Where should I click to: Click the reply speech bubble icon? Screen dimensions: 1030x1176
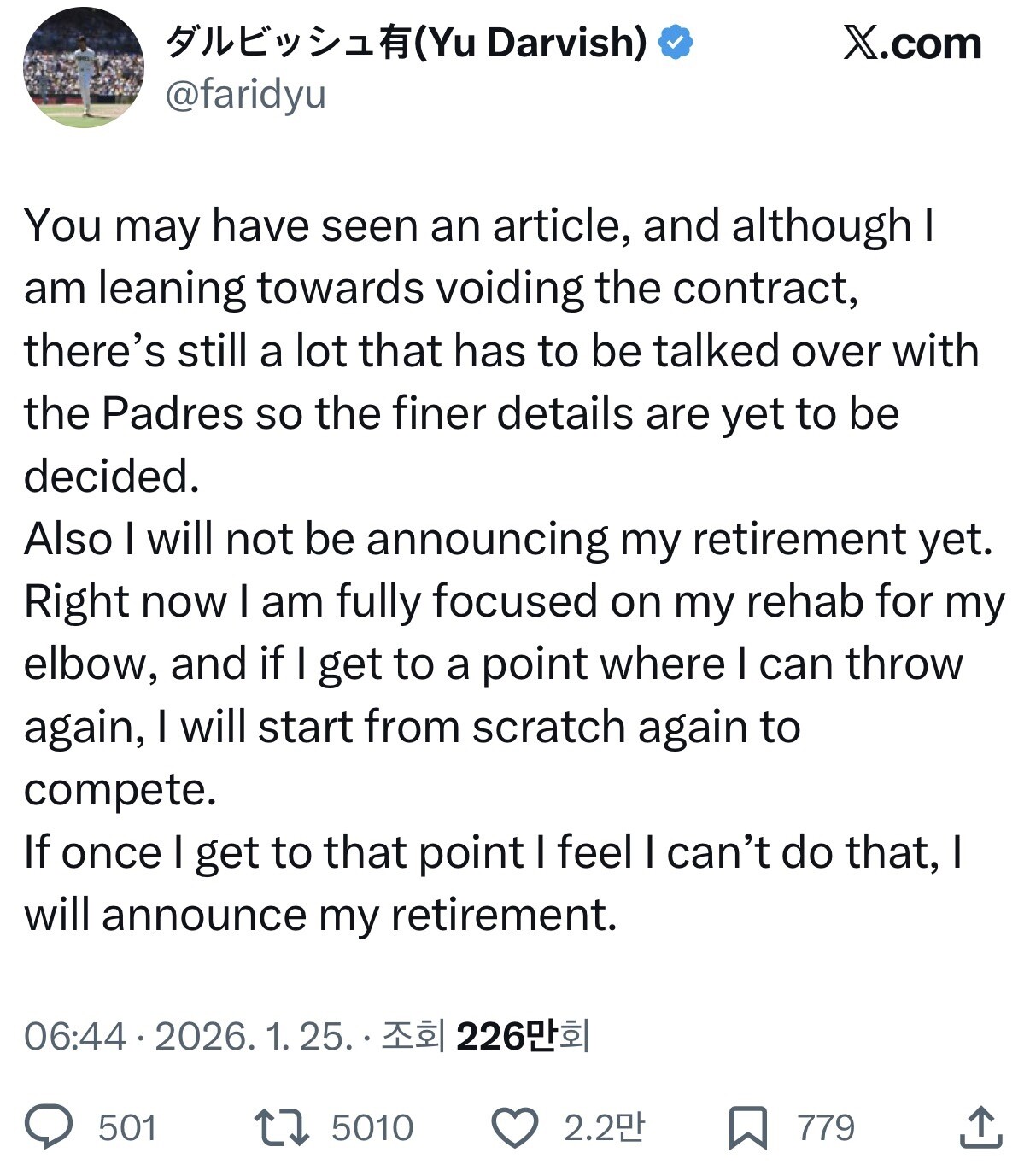[x=49, y=1126]
